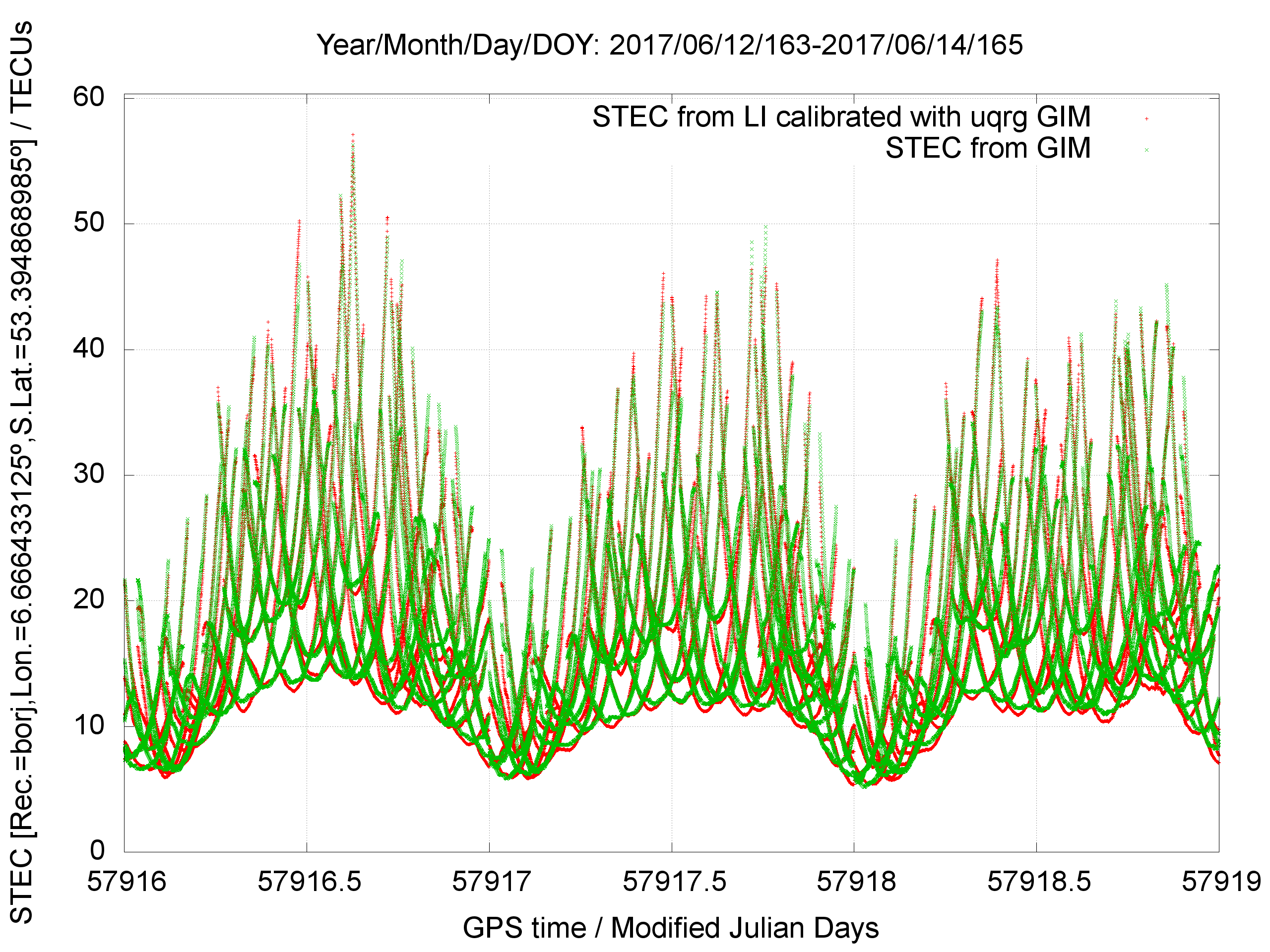Click the y-axis tick label 50
The width and height of the screenshot is (1270, 952).
click(89, 223)
